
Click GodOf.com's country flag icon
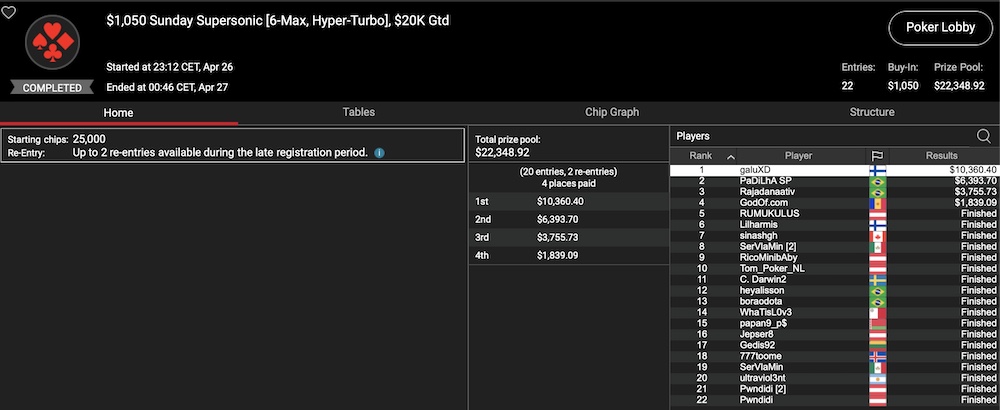tap(877, 203)
